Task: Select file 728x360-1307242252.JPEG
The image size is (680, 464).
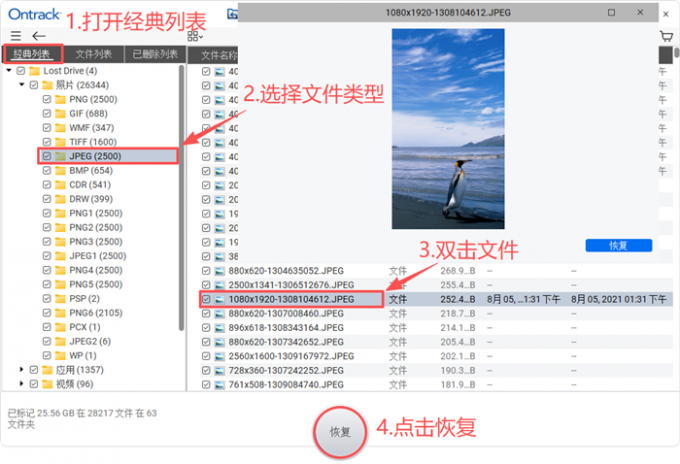Action: [x=286, y=371]
